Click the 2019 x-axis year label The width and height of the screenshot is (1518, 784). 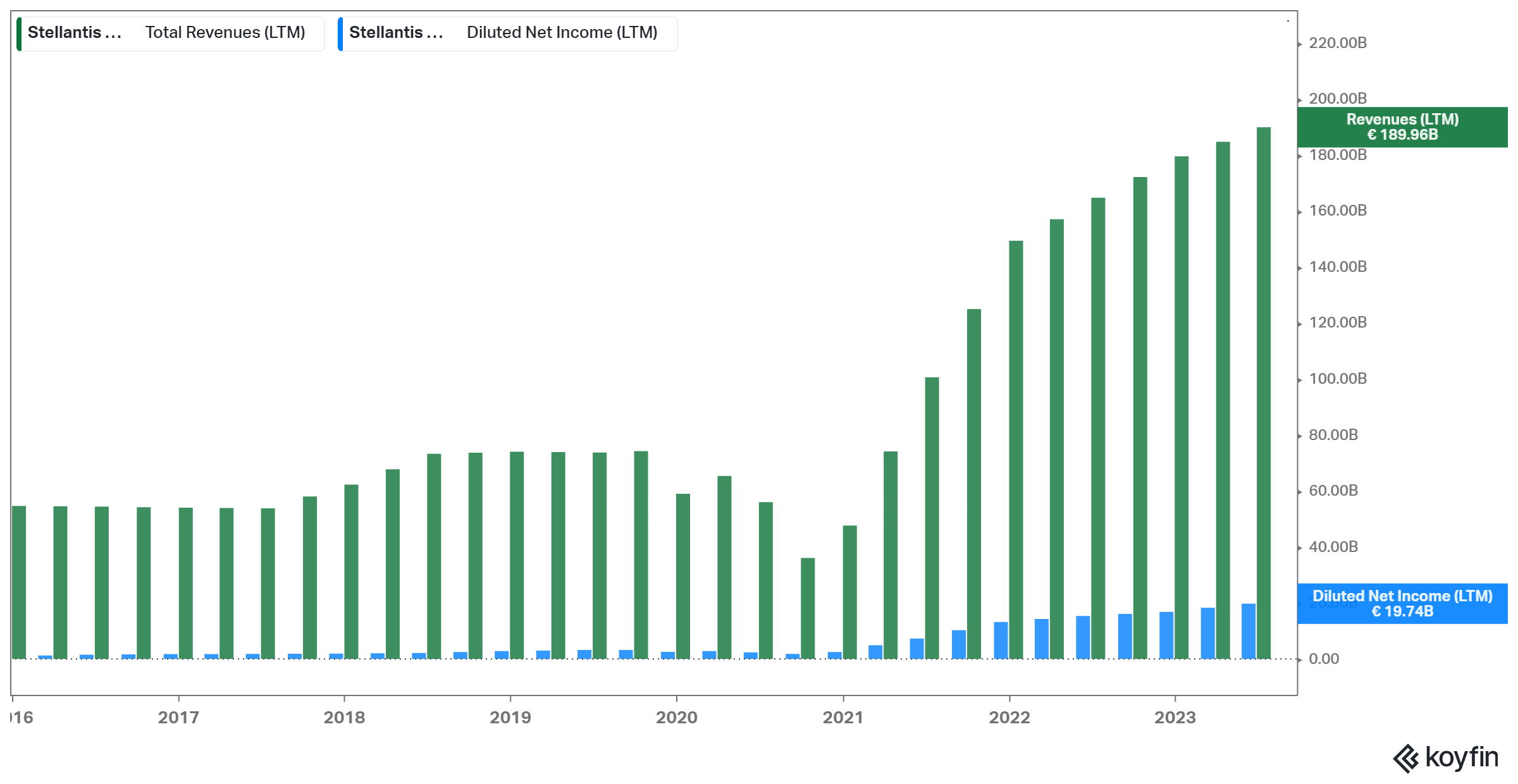pyautogui.click(x=510, y=718)
